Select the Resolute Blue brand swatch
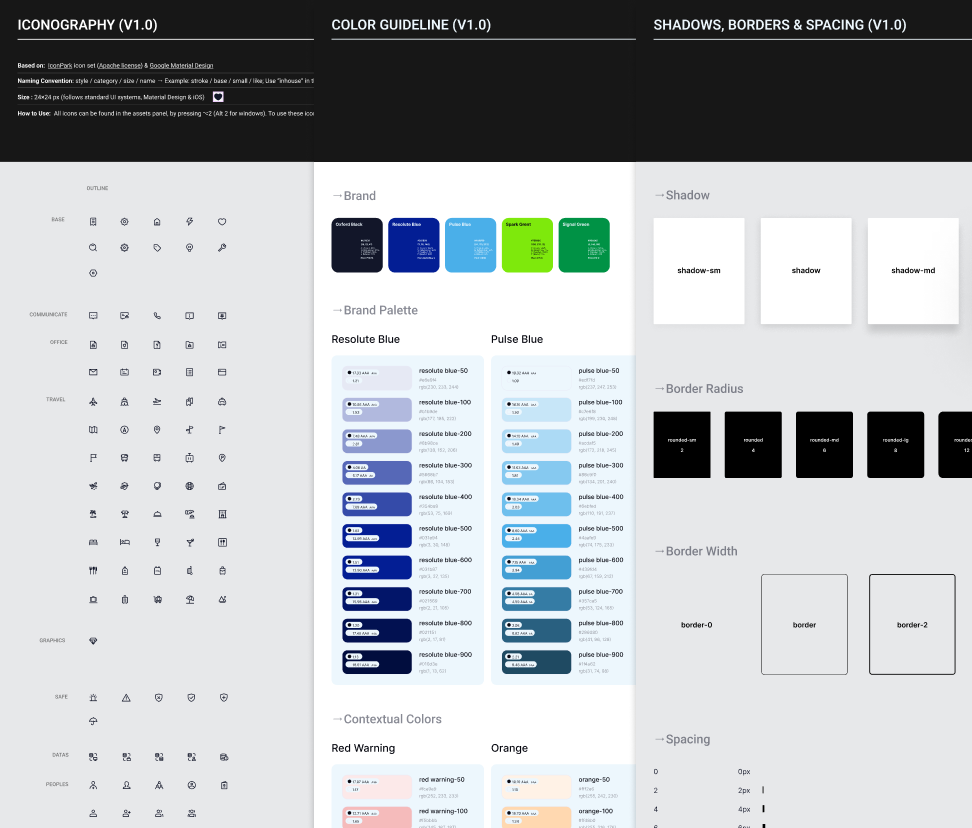The height and width of the screenshot is (828, 972). [x=413, y=245]
